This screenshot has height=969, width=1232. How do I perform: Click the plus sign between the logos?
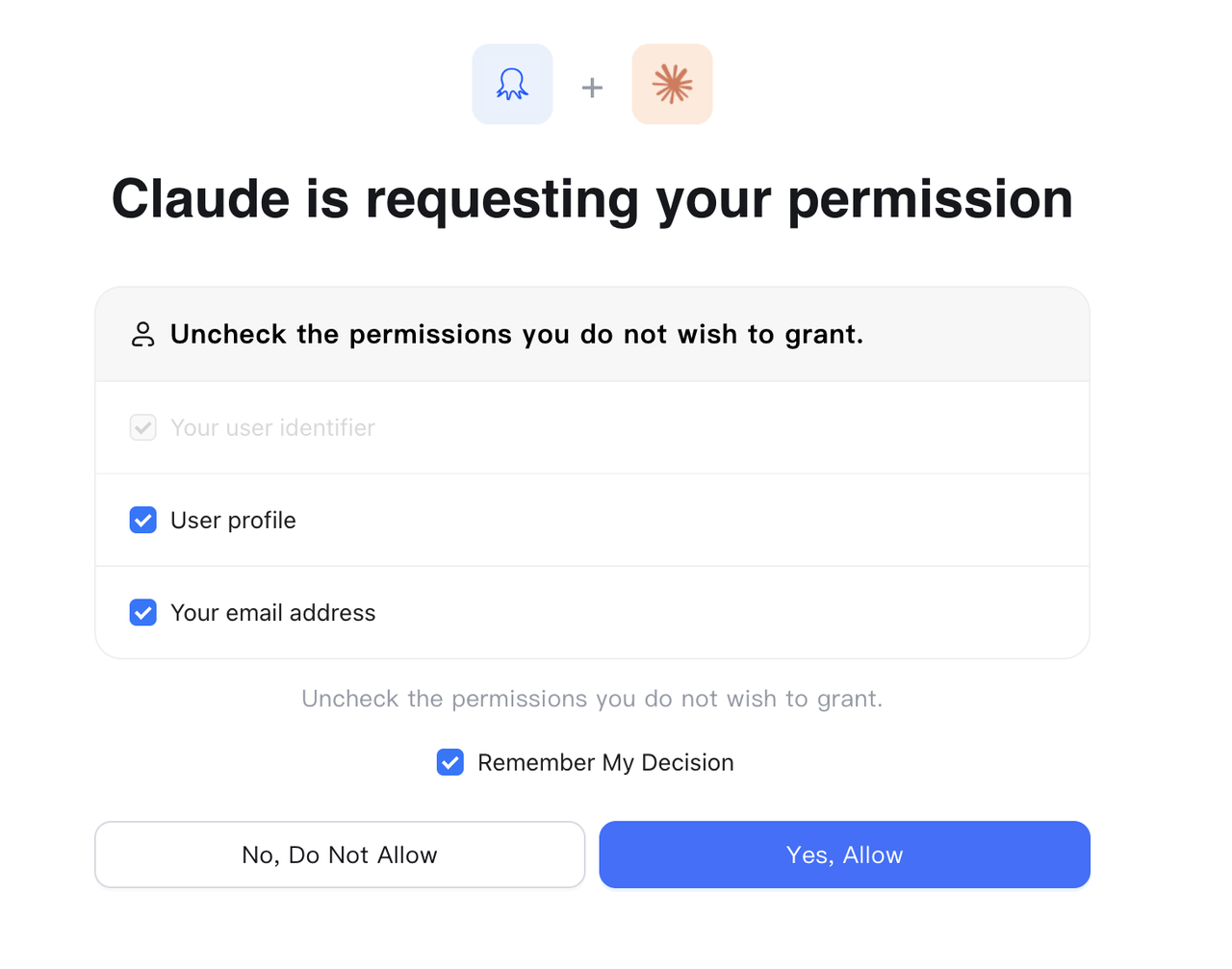coord(592,88)
